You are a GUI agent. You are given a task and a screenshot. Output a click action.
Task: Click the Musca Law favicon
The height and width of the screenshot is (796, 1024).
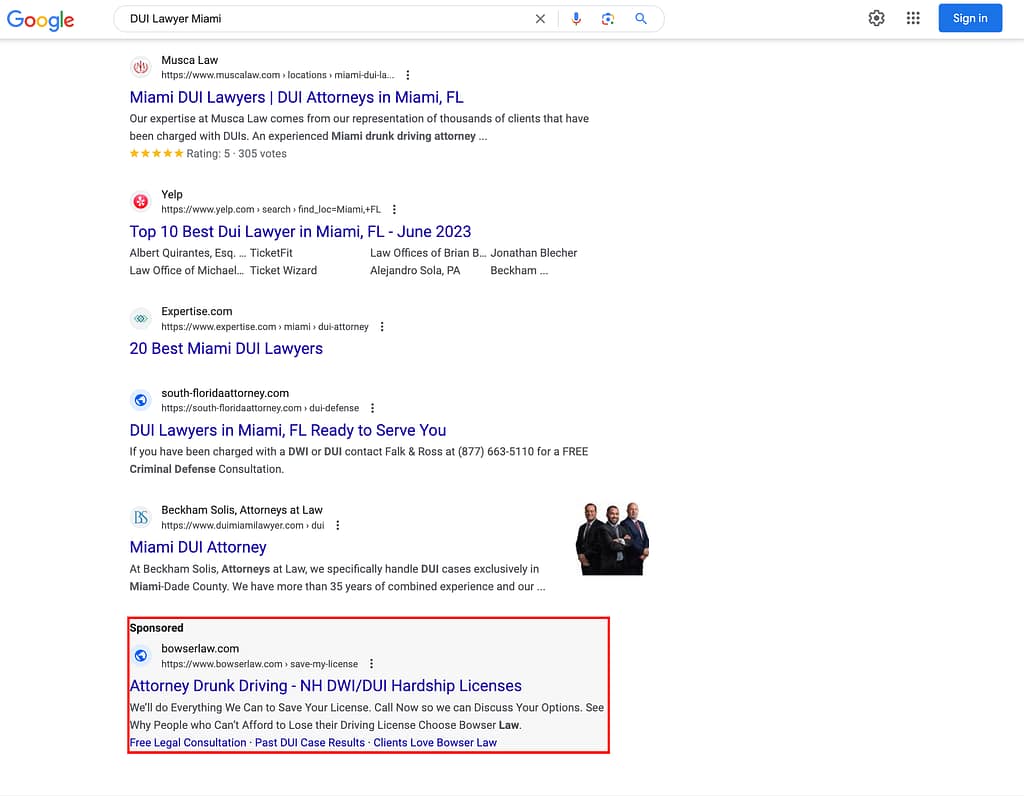[x=140, y=67]
